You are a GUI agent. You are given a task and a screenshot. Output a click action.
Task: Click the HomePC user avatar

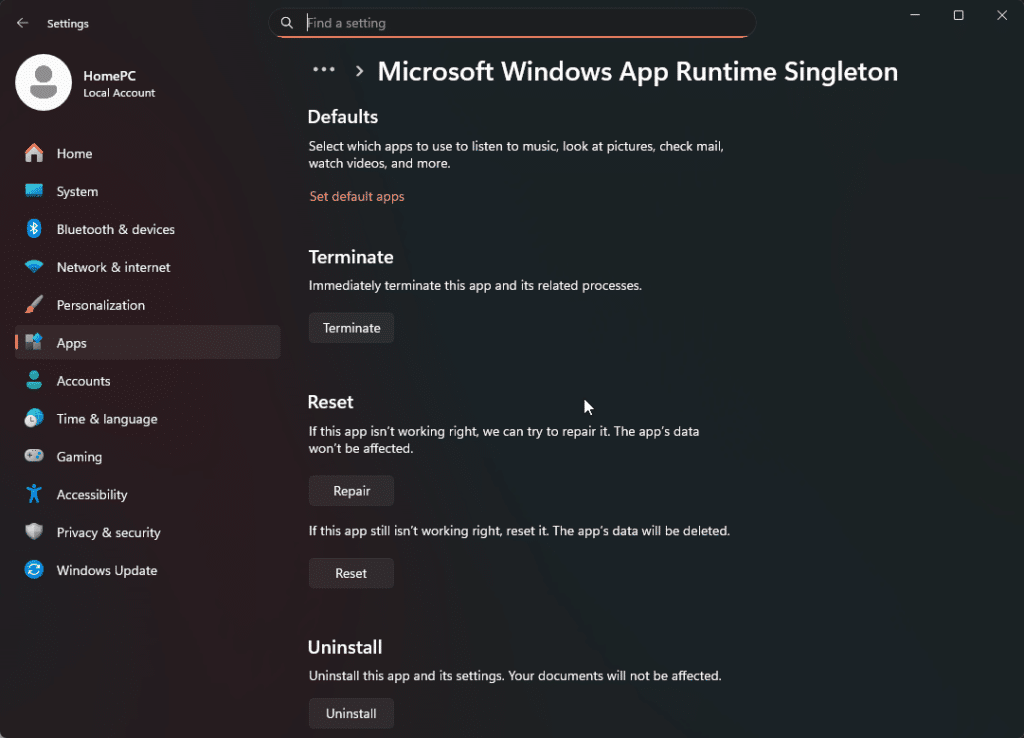pyautogui.click(x=43, y=82)
